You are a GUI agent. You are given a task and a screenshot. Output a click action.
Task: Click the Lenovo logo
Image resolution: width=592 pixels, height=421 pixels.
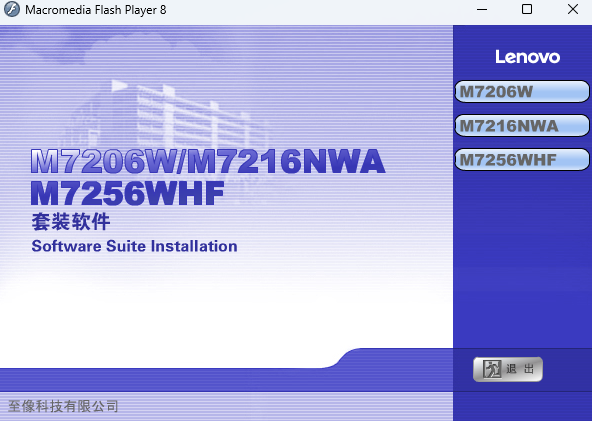point(527,57)
